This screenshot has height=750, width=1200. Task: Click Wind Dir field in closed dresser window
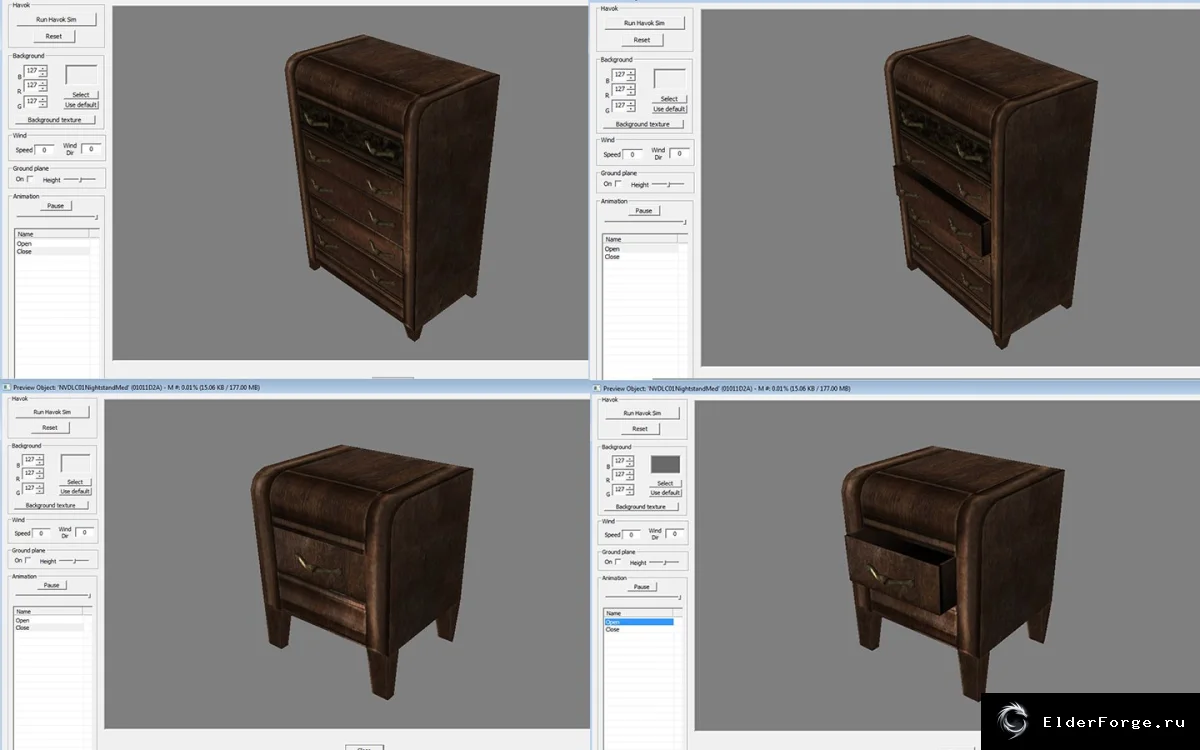pos(91,149)
